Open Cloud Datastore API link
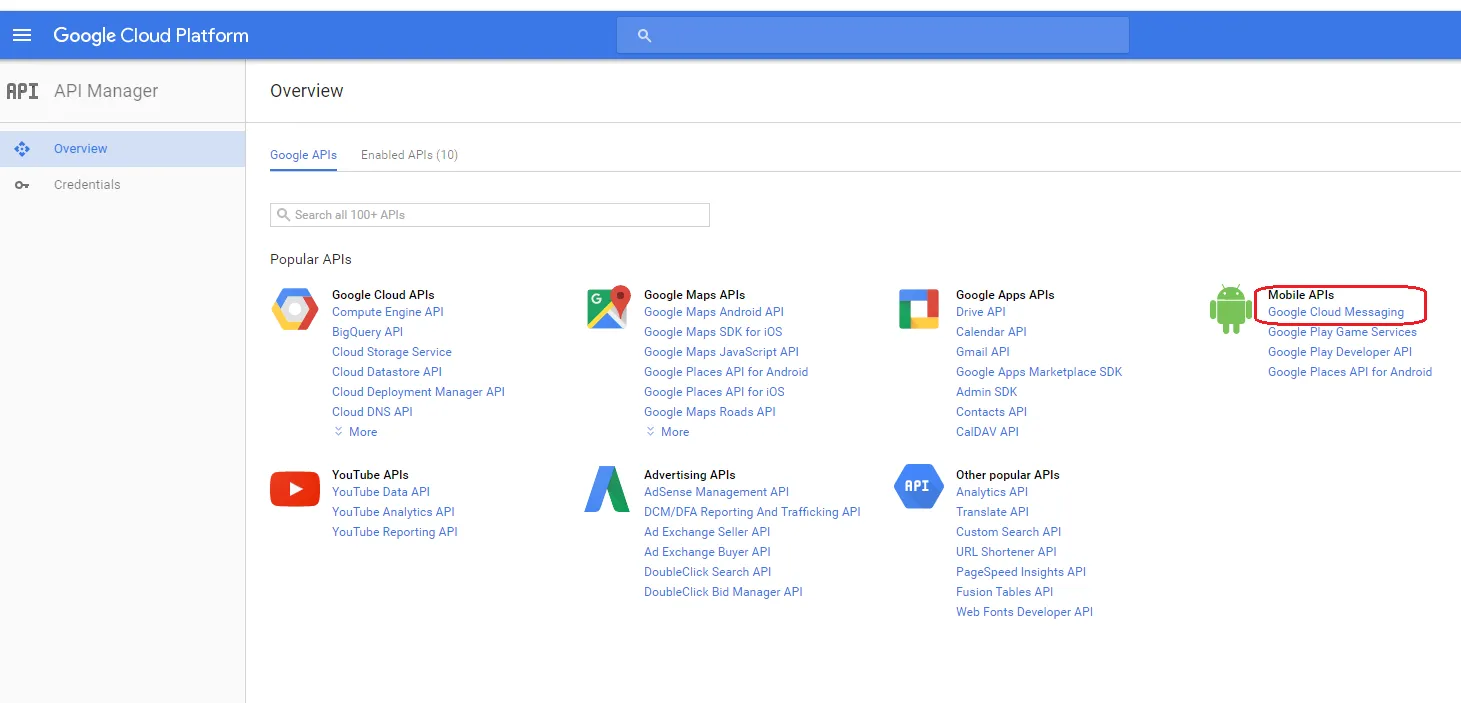The width and height of the screenshot is (1461, 703). pos(387,372)
